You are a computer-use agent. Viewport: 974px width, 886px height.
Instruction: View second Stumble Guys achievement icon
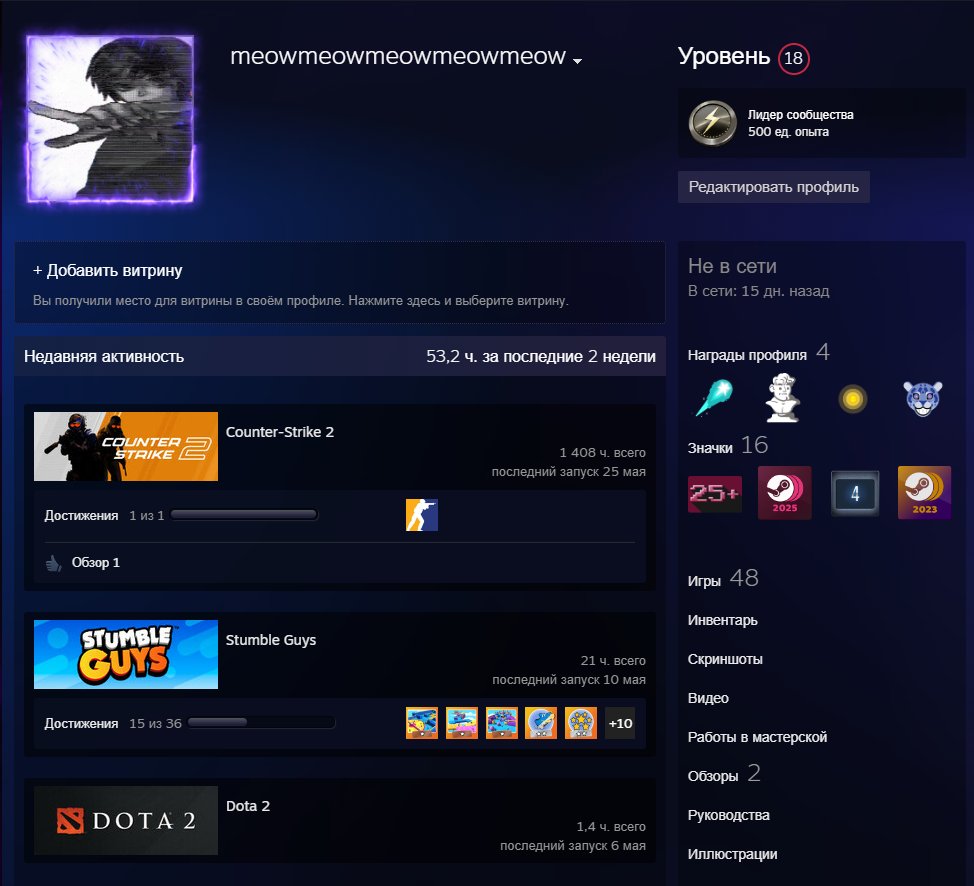462,723
